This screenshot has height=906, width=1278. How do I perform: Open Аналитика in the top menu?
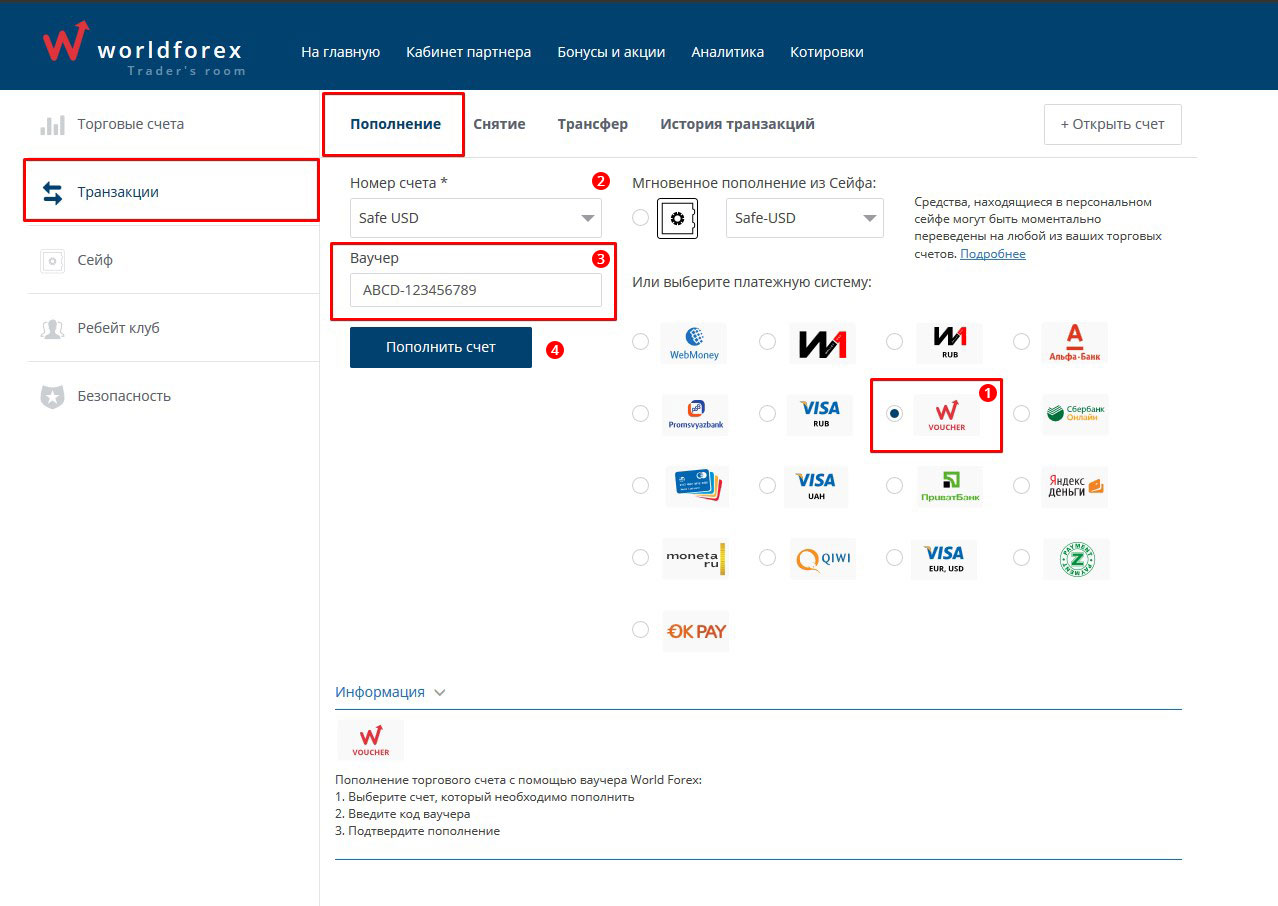(x=728, y=52)
